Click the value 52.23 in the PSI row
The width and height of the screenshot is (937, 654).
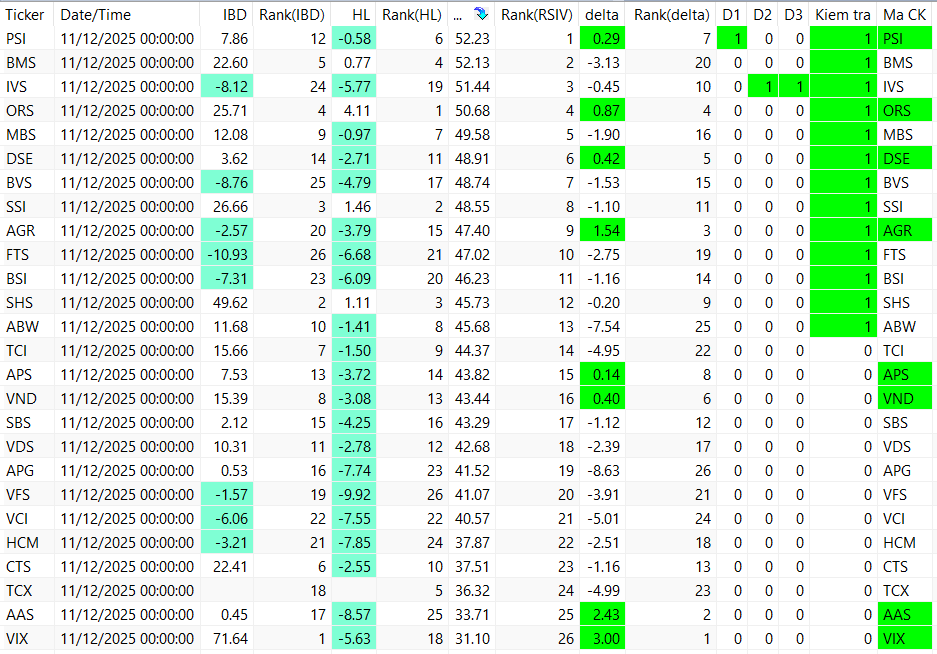tap(472, 39)
